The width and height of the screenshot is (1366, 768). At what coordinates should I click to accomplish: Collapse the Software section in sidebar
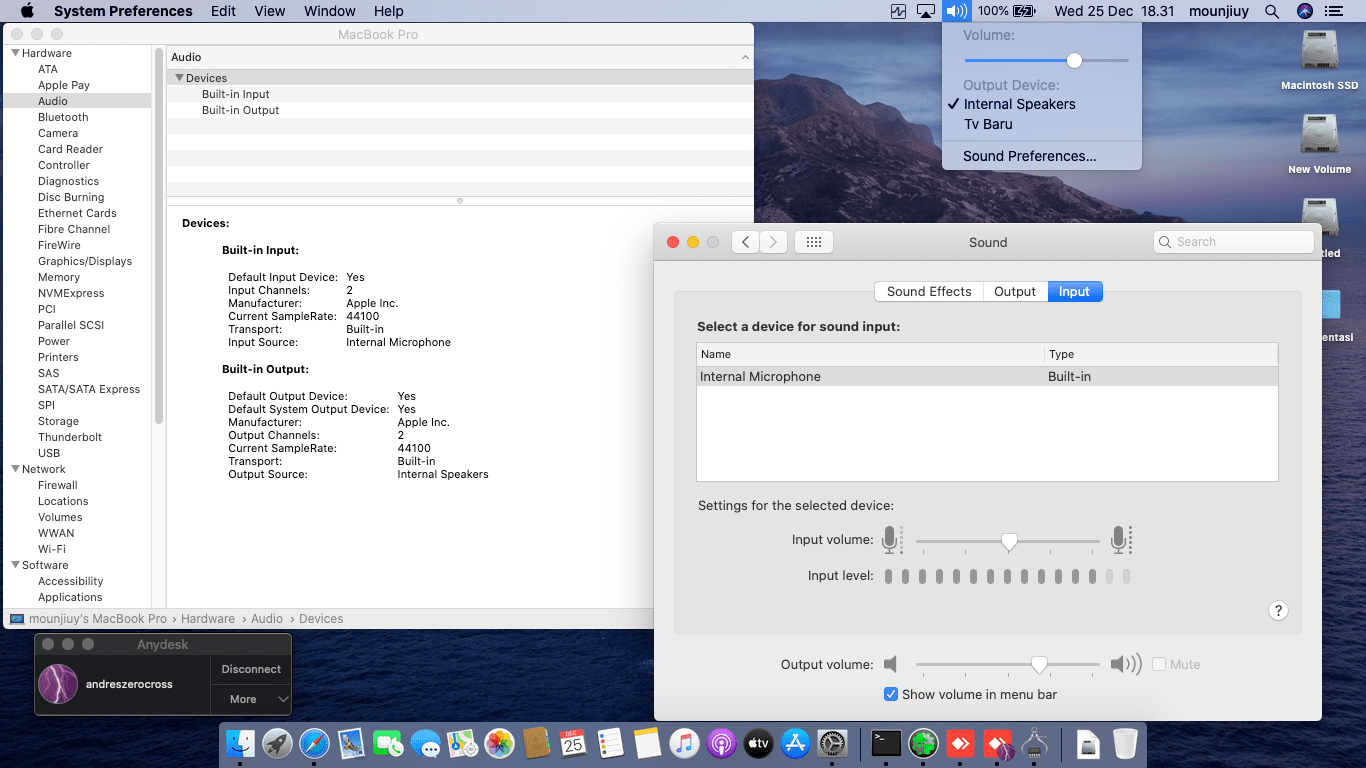click(15, 565)
